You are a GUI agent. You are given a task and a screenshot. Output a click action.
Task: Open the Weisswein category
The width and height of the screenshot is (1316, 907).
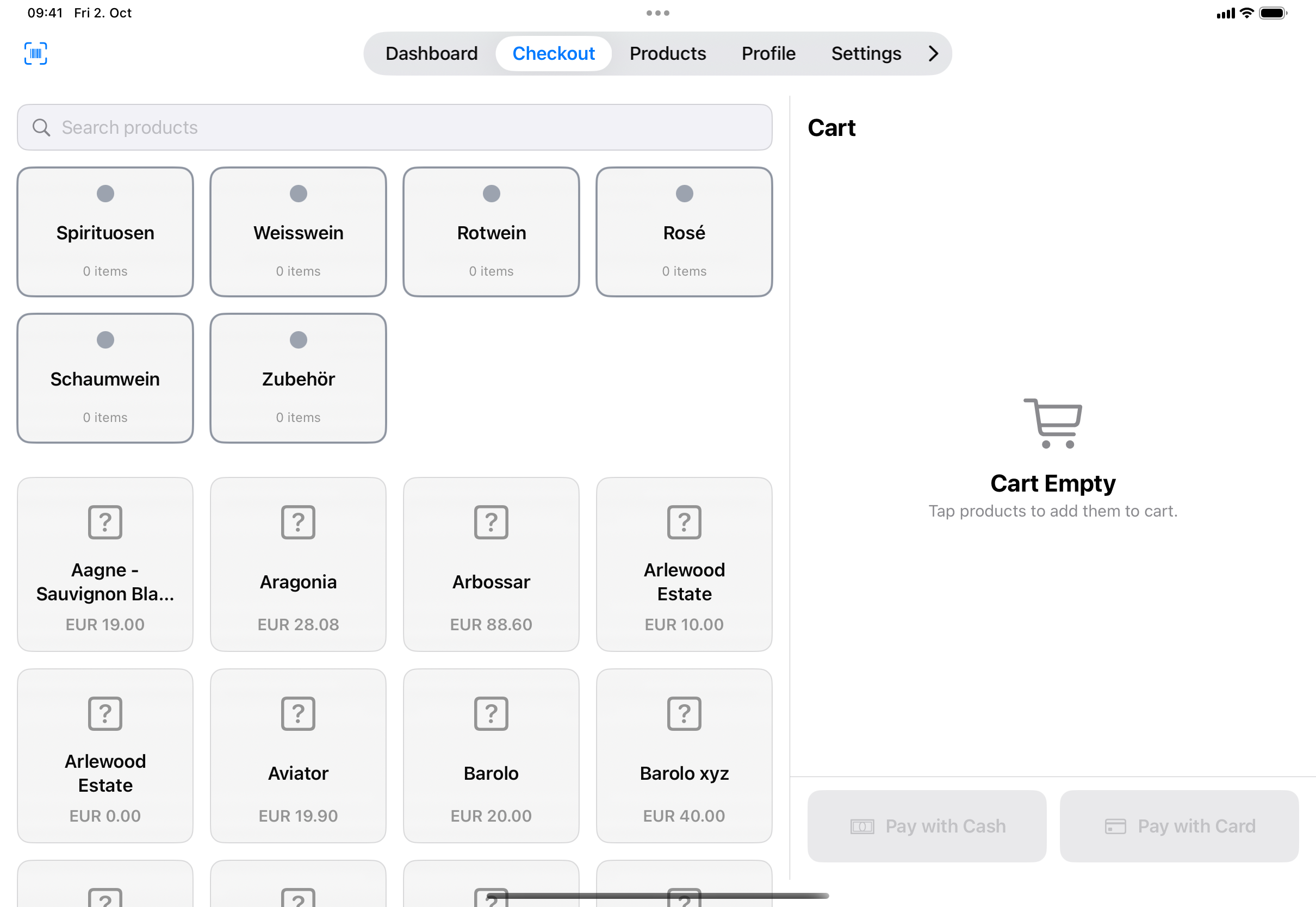coord(299,232)
